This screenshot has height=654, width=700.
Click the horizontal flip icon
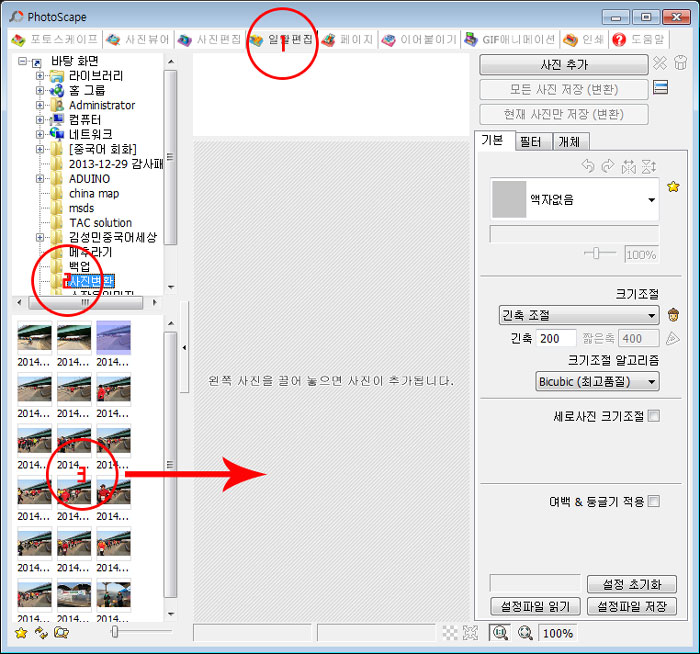click(628, 167)
